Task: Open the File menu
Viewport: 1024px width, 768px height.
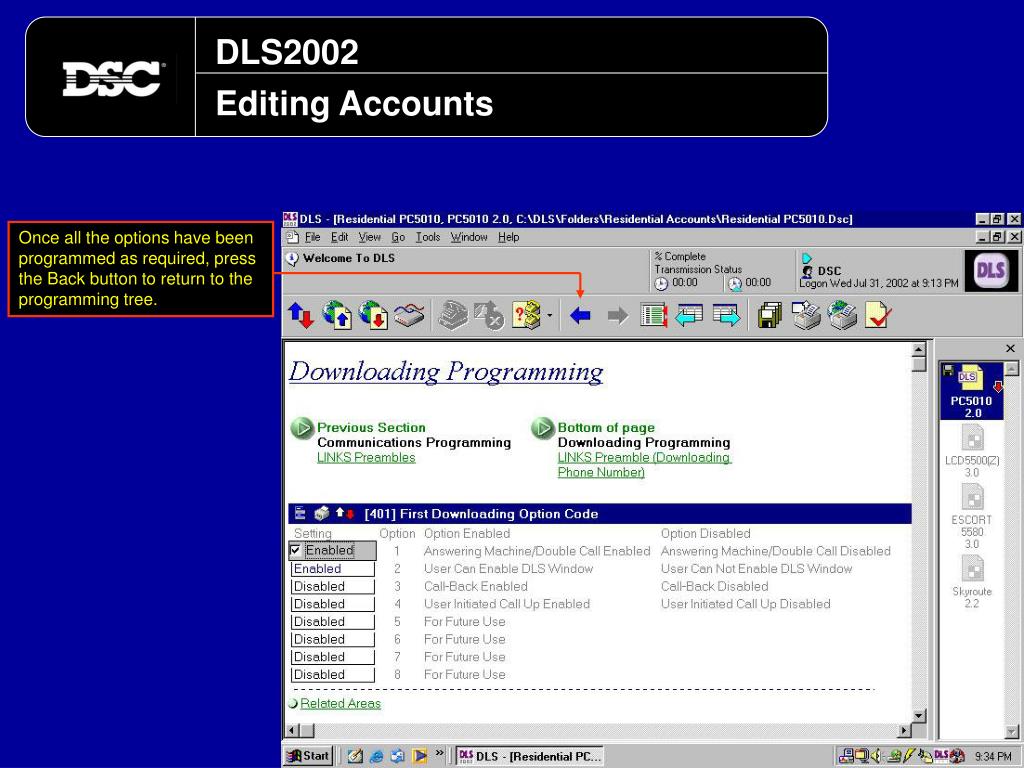Action: coord(313,237)
